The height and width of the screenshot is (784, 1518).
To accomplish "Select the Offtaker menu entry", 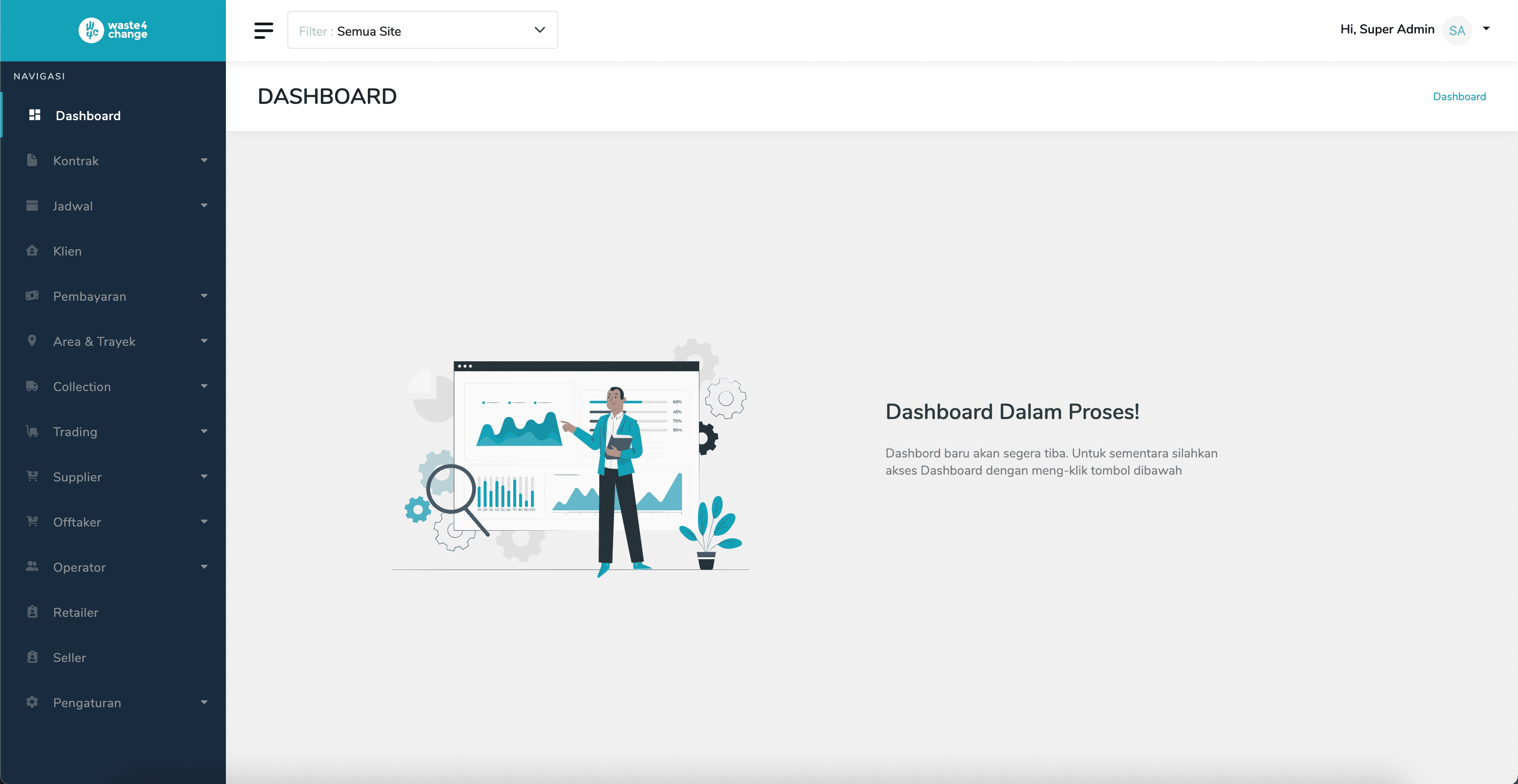I will [x=77, y=522].
